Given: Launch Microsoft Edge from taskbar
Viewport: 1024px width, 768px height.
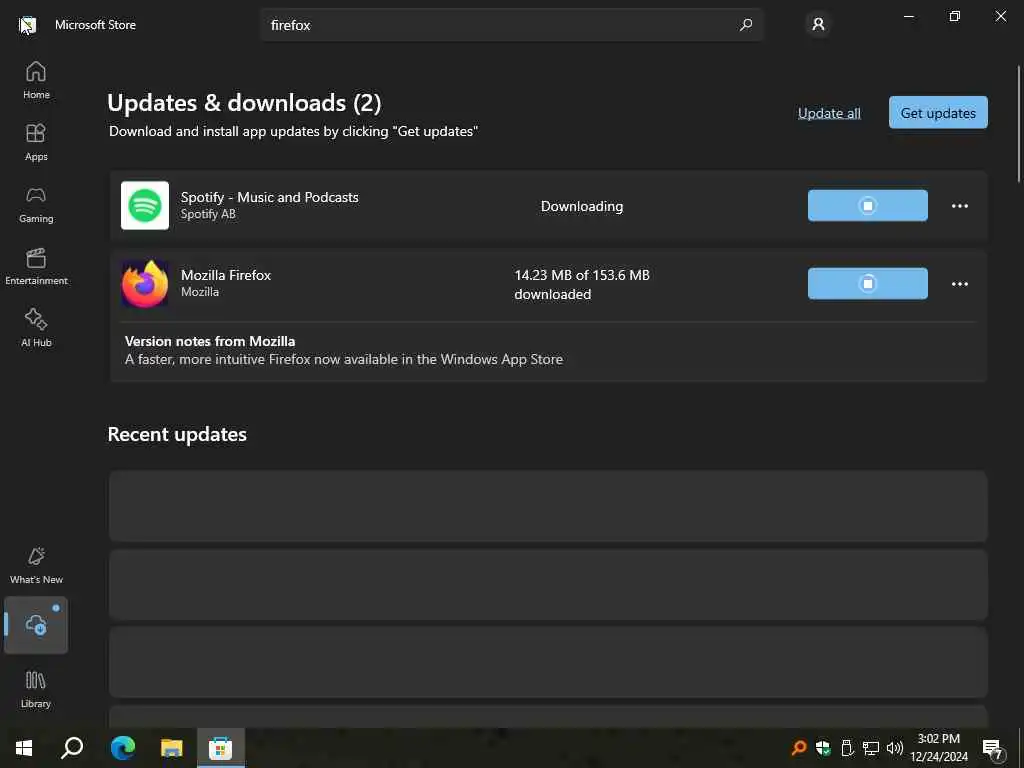Looking at the screenshot, I should (123, 748).
